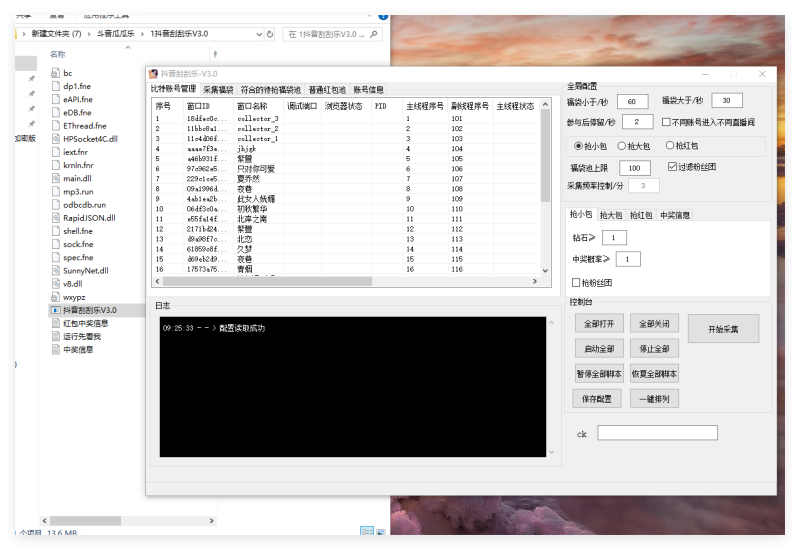Click the 一键排列 button
The image size is (800, 550).
coord(654,399)
